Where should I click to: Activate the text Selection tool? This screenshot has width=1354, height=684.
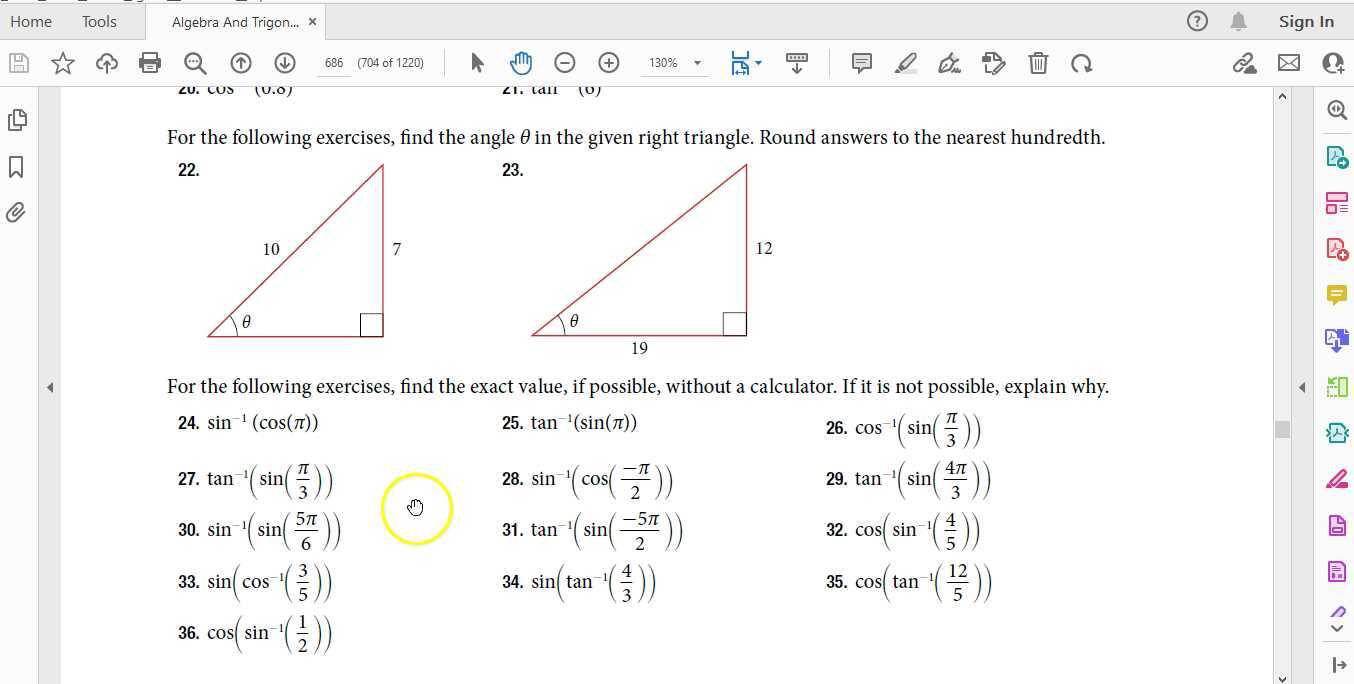coord(477,62)
